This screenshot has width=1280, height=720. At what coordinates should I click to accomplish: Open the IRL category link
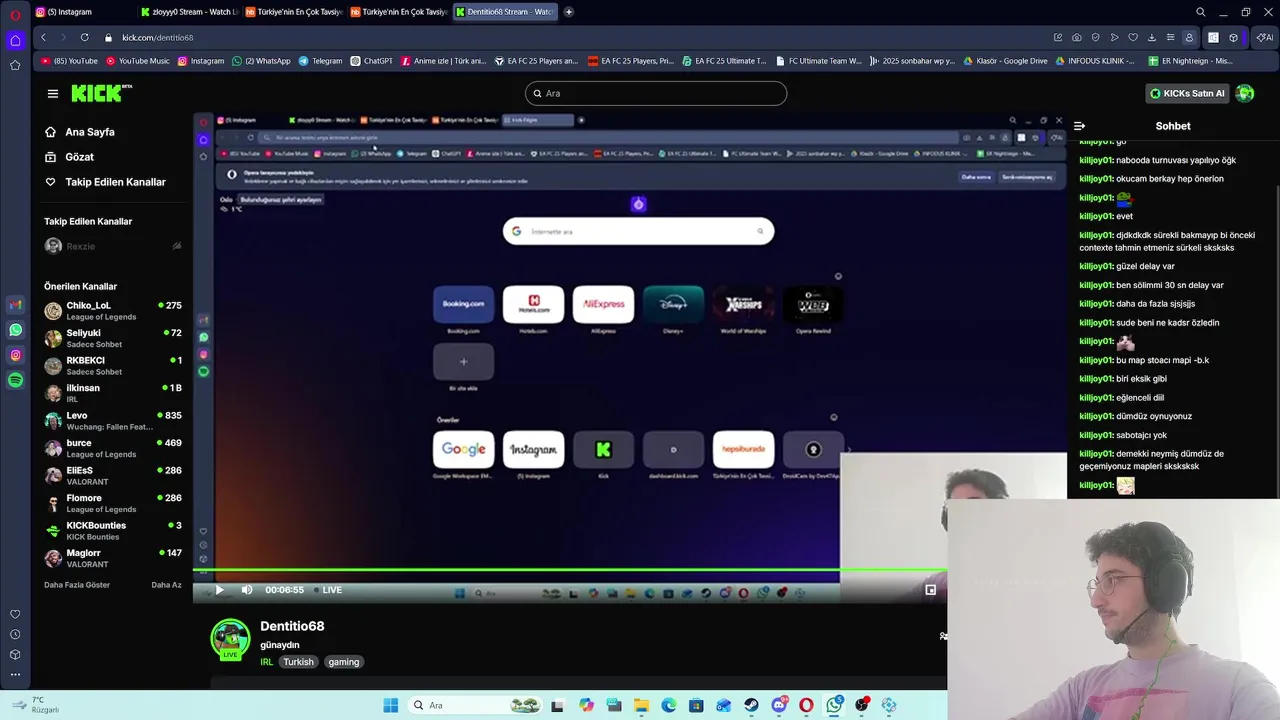tap(266, 662)
